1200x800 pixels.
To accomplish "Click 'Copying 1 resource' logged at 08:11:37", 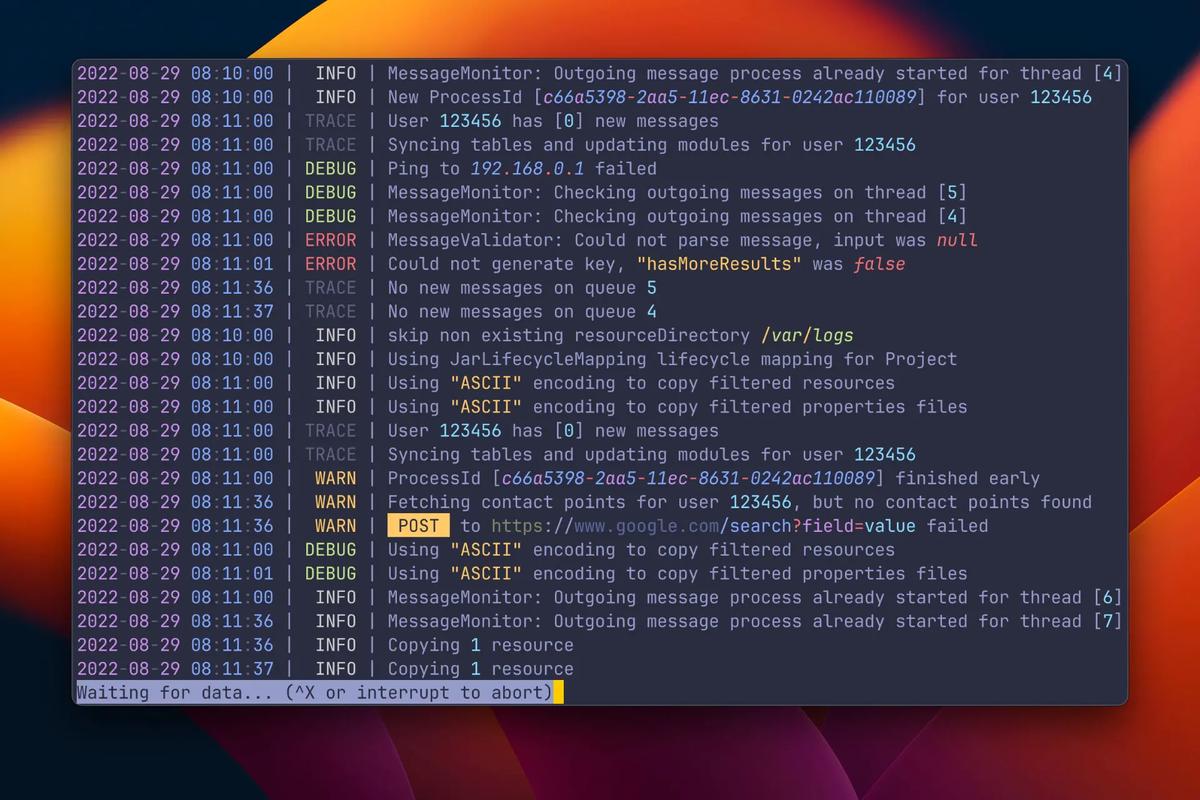I will tap(481, 669).
